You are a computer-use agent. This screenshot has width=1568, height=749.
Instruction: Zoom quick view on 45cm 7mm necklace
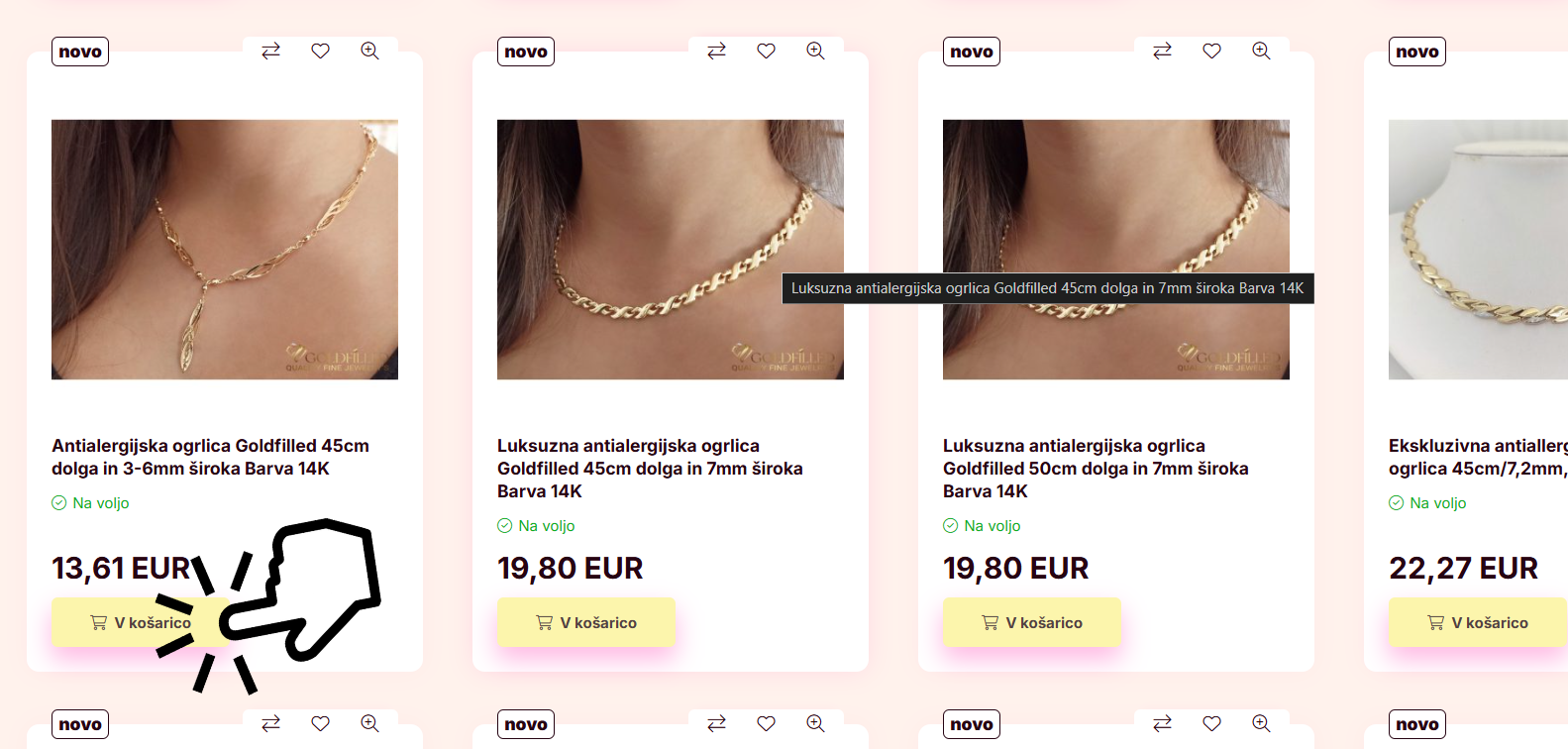pos(815,51)
